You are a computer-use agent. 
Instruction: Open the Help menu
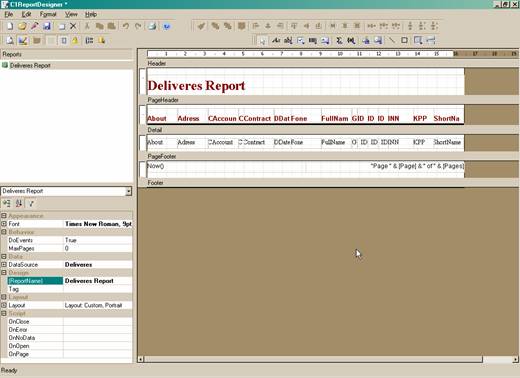(91, 14)
